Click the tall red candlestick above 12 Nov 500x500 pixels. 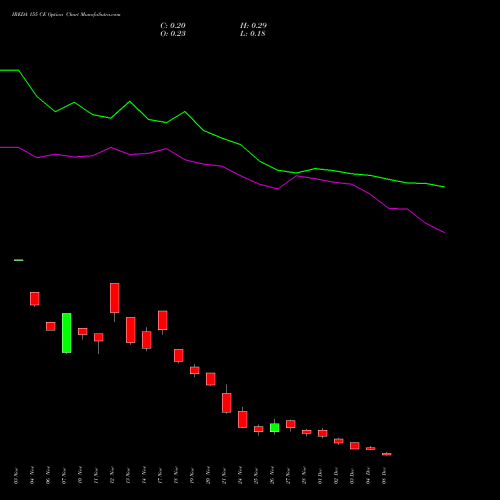coord(115,298)
